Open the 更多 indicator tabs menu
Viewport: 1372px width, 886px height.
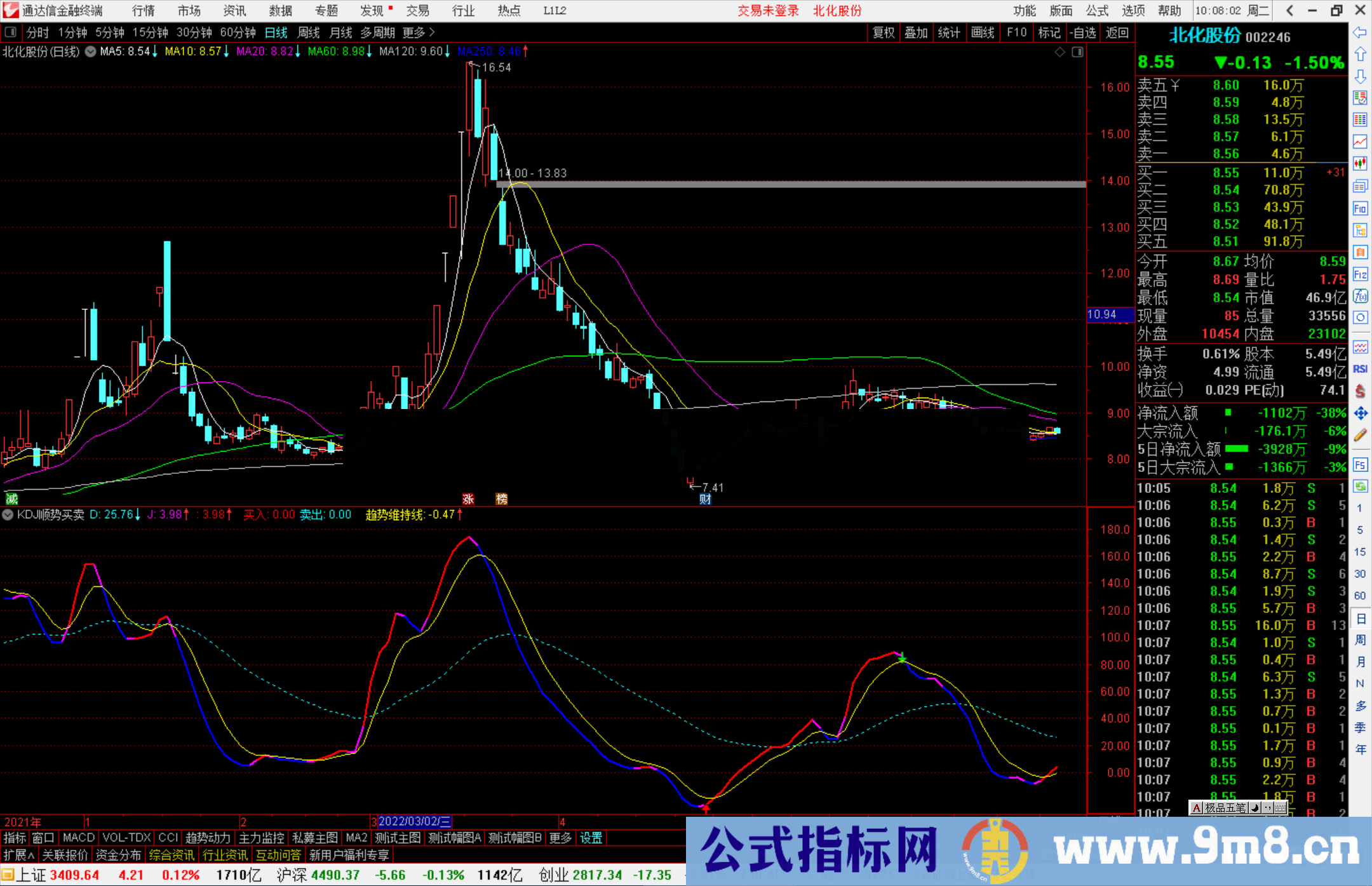coord(560,838)
